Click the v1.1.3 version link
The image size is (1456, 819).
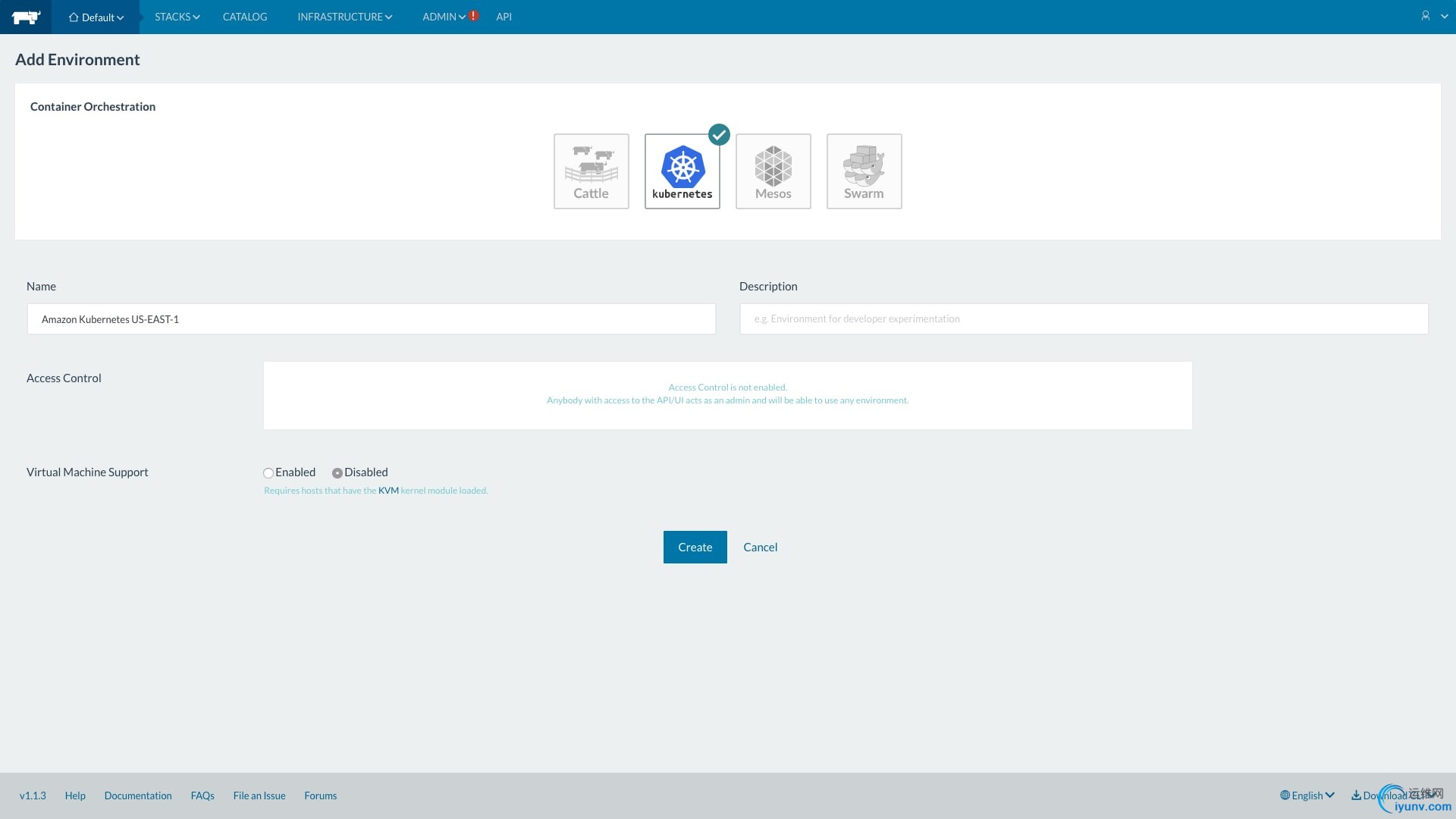(x=33, y=795)
